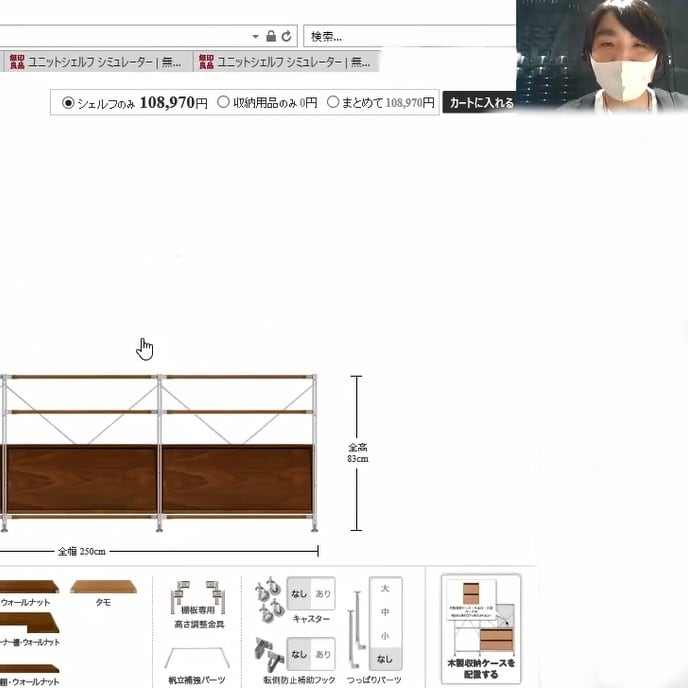Choose the ウォールナット wood shelf swatch
The height and width of the screenshot is (688, 688).
[x=28, y=587]
